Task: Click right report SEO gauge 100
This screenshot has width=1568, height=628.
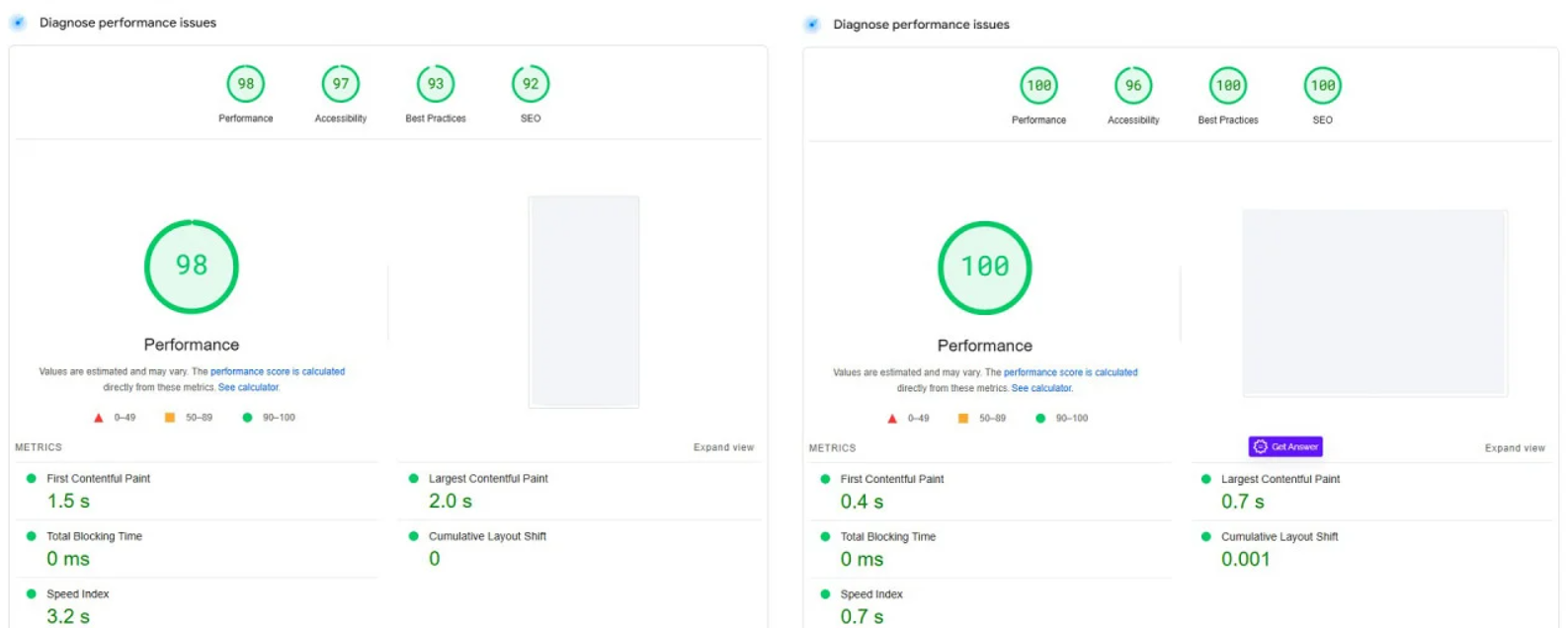Action: click(x=1323, y=86)
